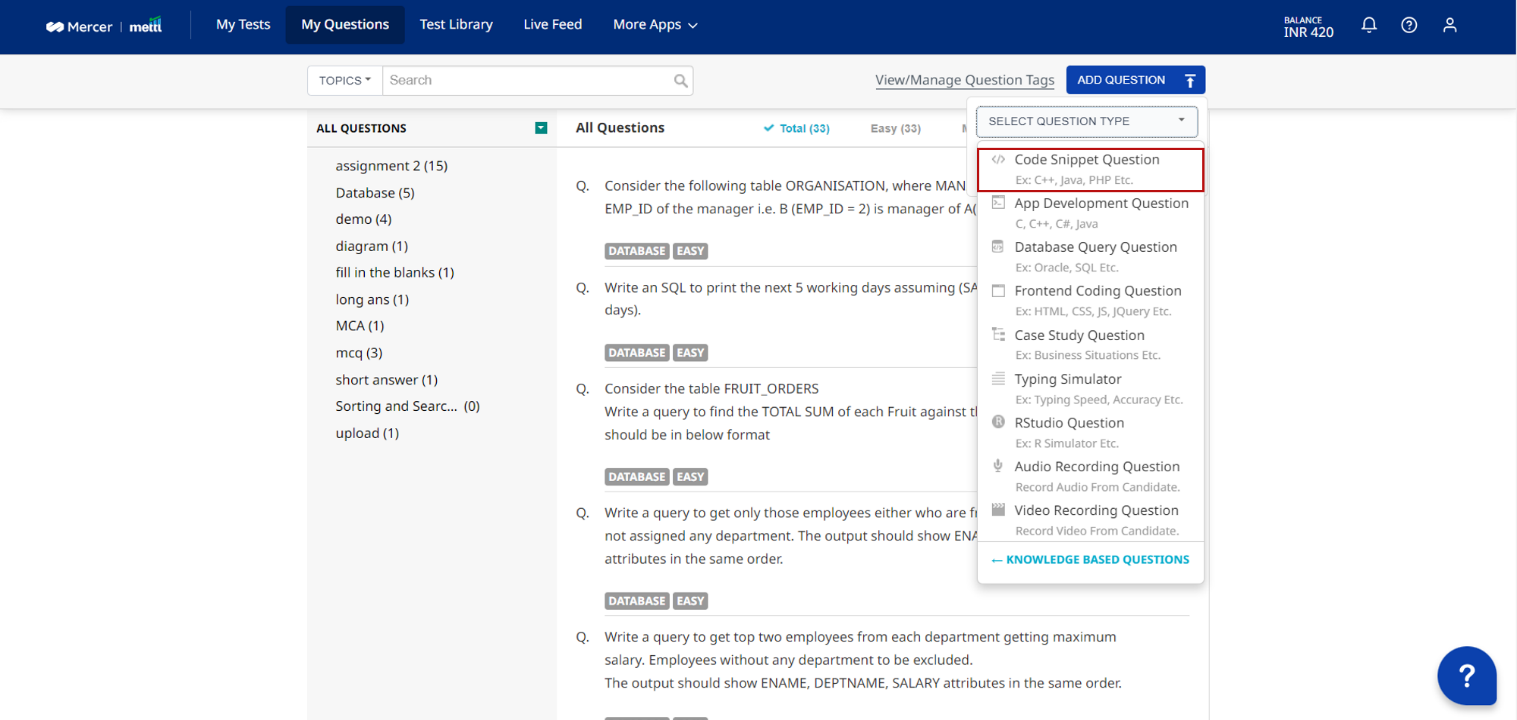Select the Video Recording Question icon
The image size is (1517, 720).
tap(997, 510)
